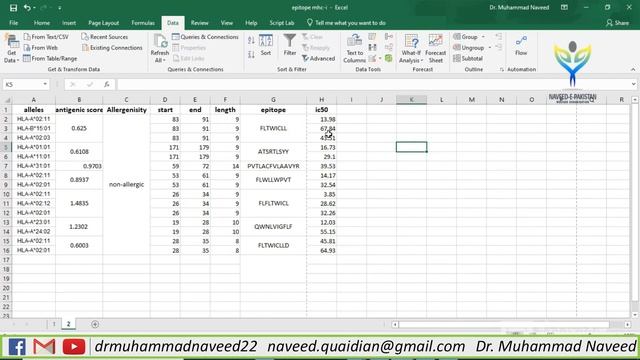Open Queries & Connections pane
This screenshot has width=640, height=360.
(x=205, y=37)
